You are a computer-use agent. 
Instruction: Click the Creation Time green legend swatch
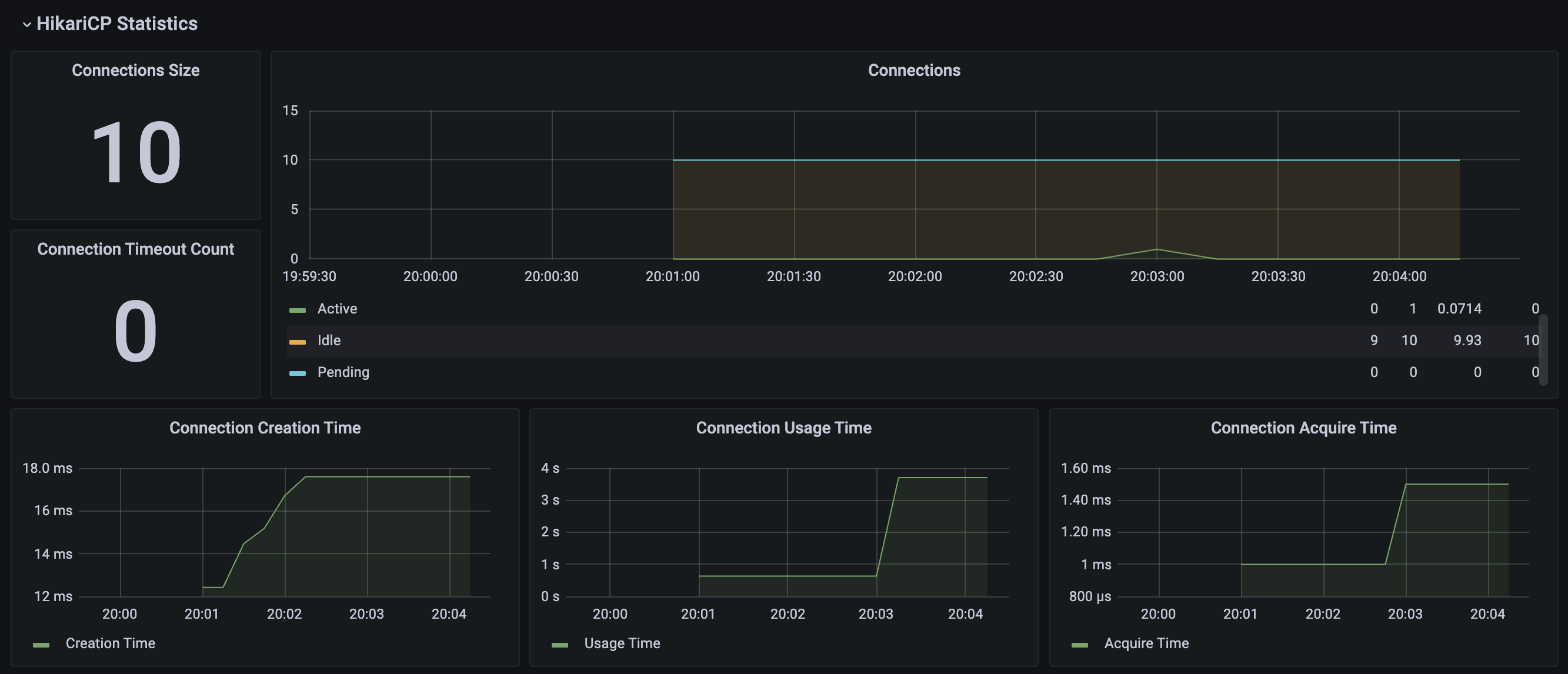(41, 645)
